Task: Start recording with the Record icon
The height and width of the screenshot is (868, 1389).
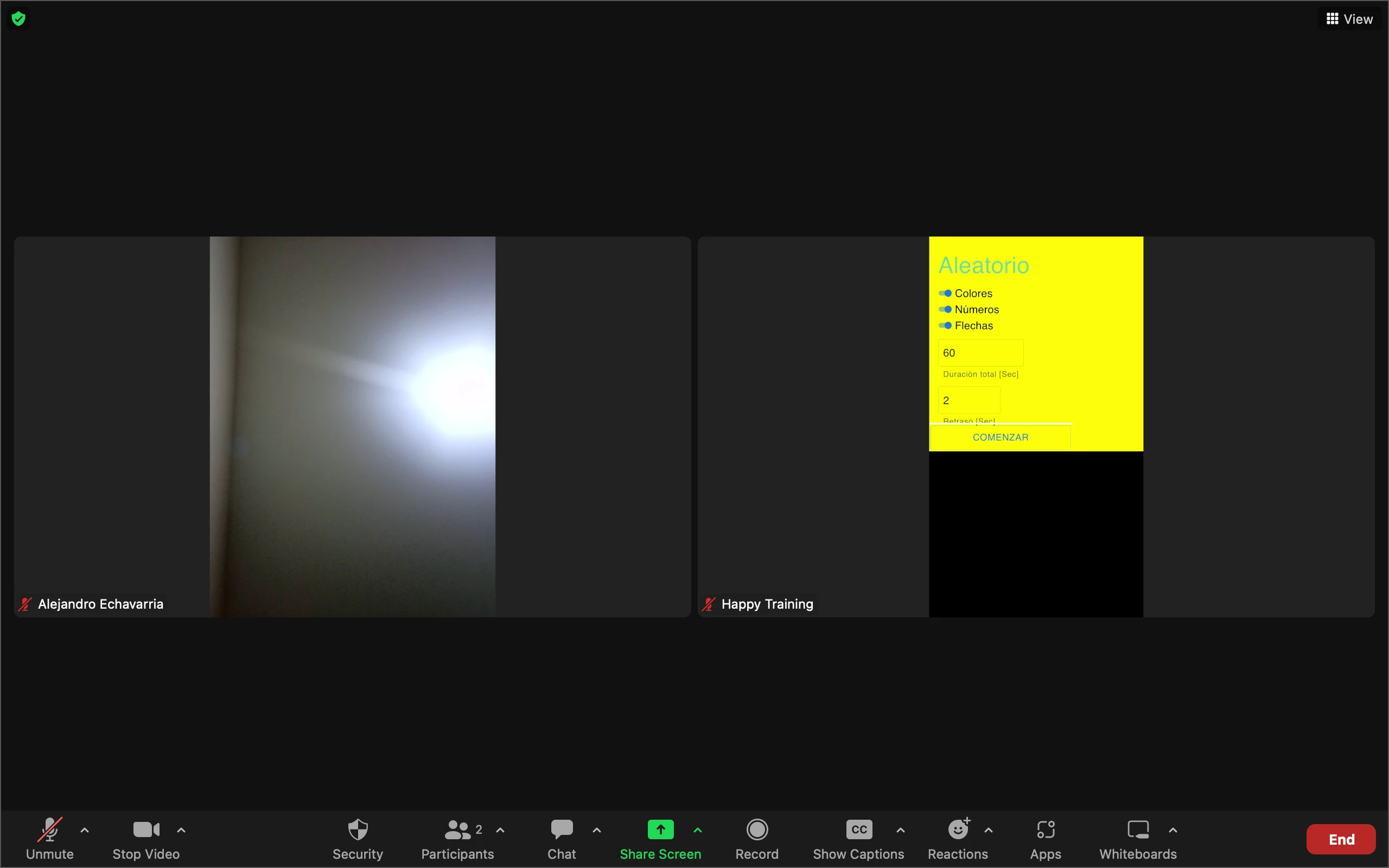Action: pyautogui.click(x=756, y=829)
